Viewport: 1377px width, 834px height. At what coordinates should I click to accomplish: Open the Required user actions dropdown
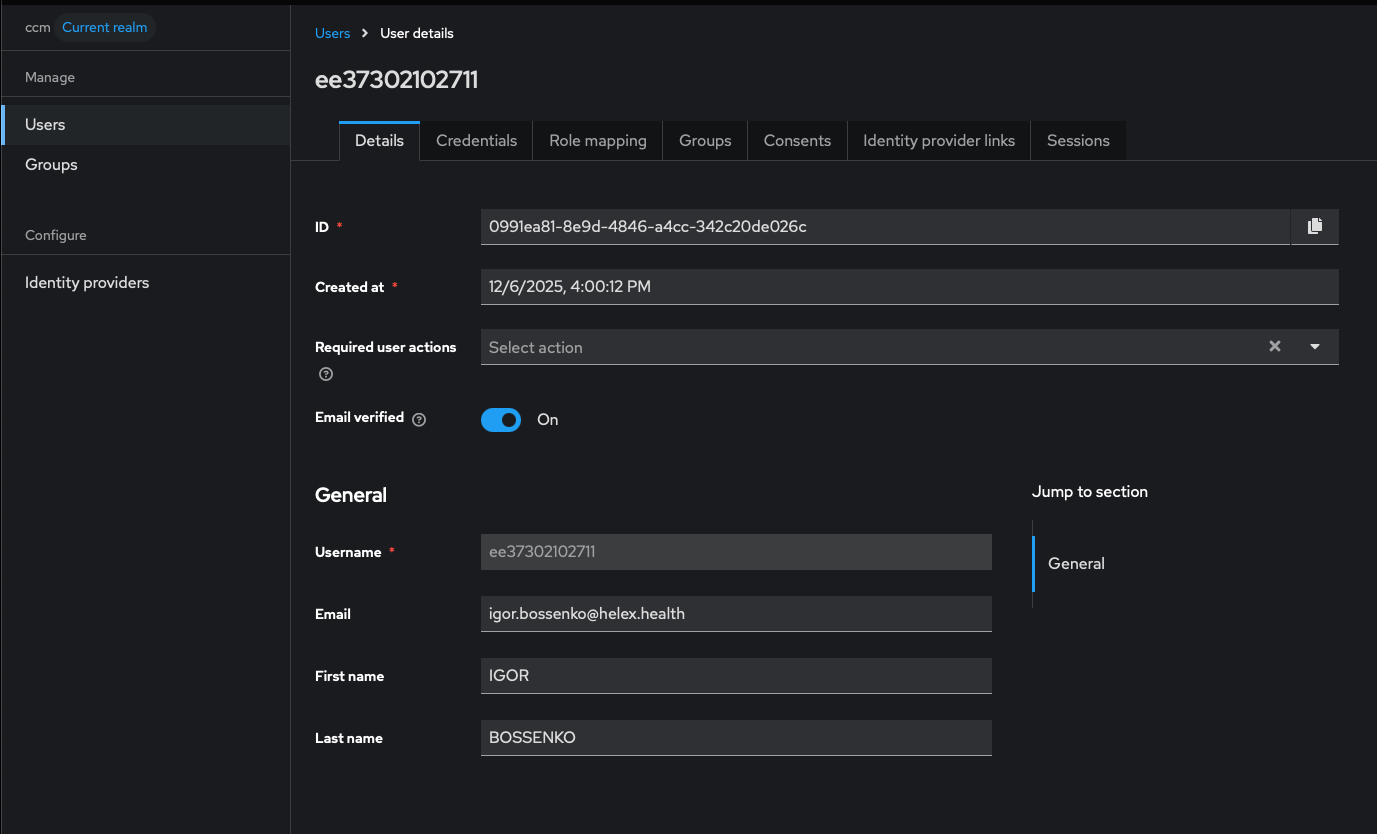1314,346
